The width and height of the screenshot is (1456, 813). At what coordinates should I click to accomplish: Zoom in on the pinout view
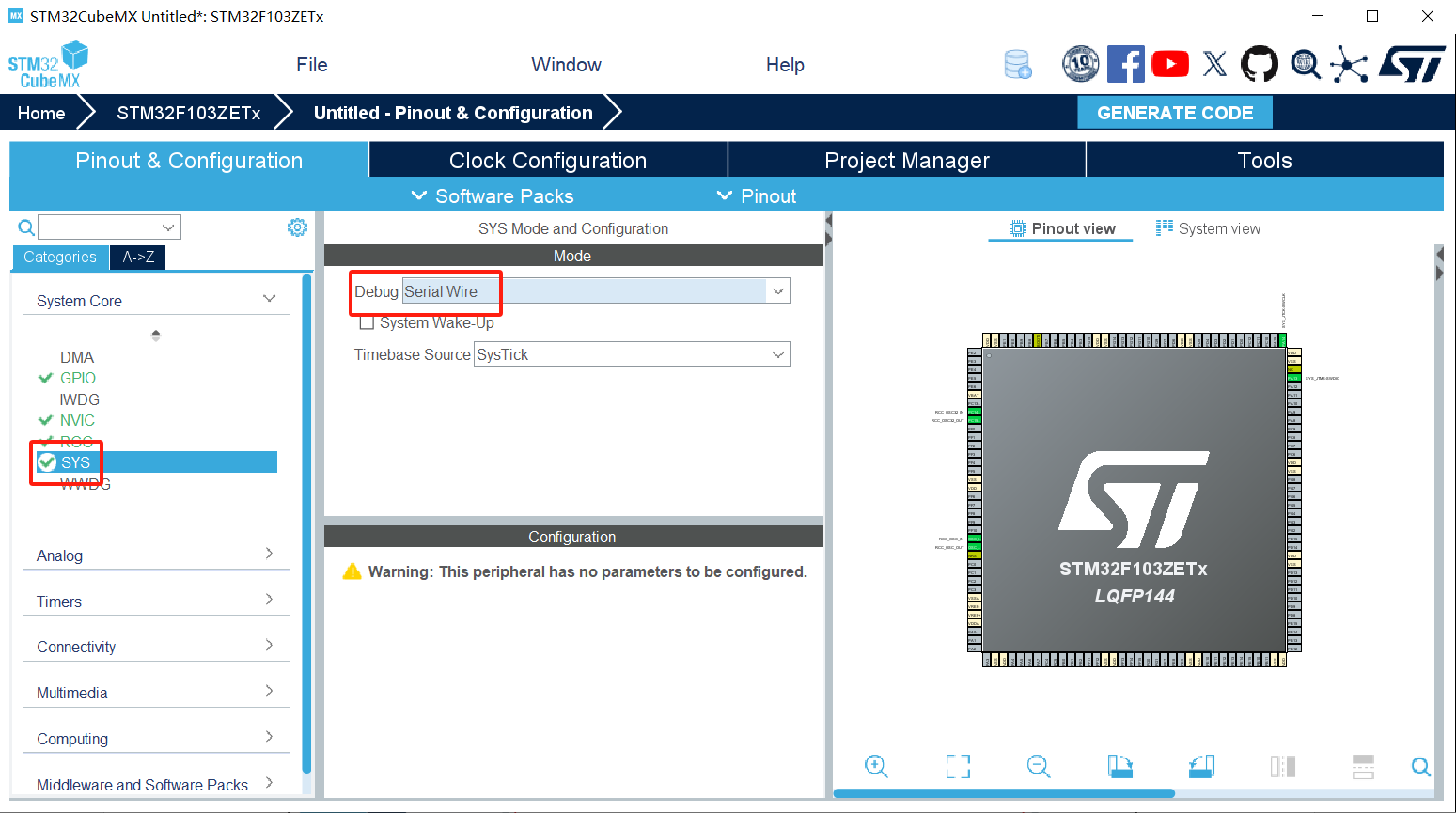876,766
